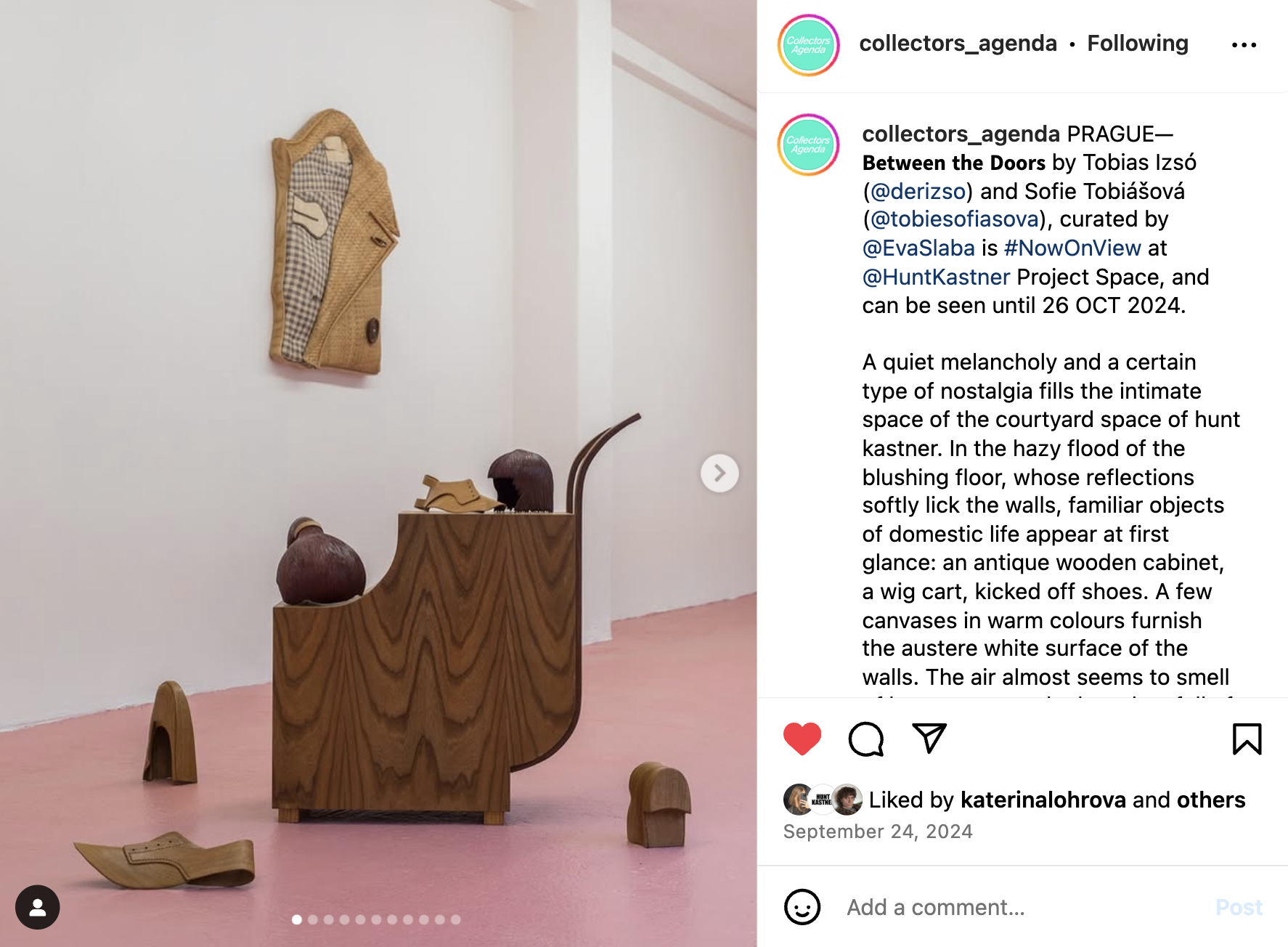Save the post using the bookmark icon

pyautogui.click(x=1247, y=739)
